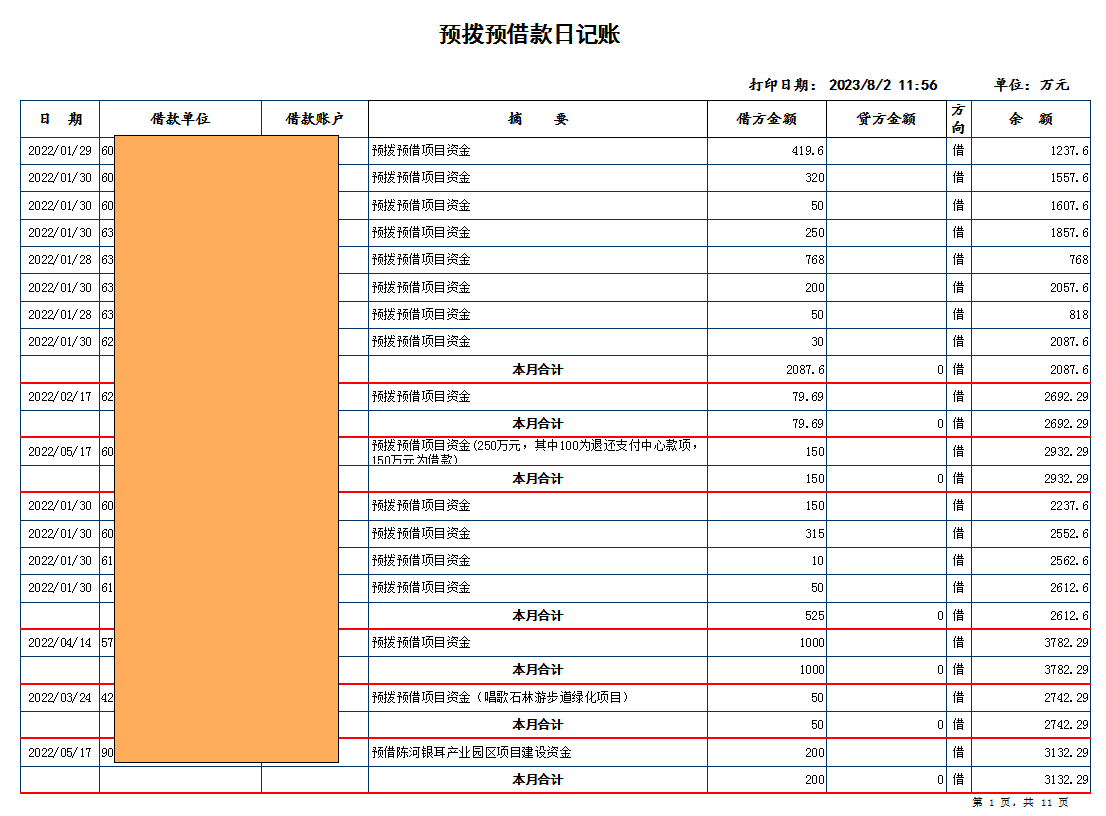The height and width of the screenshot is (816, 1106).
Task: Click the 借款账户 column header
Action: [315, 119]
